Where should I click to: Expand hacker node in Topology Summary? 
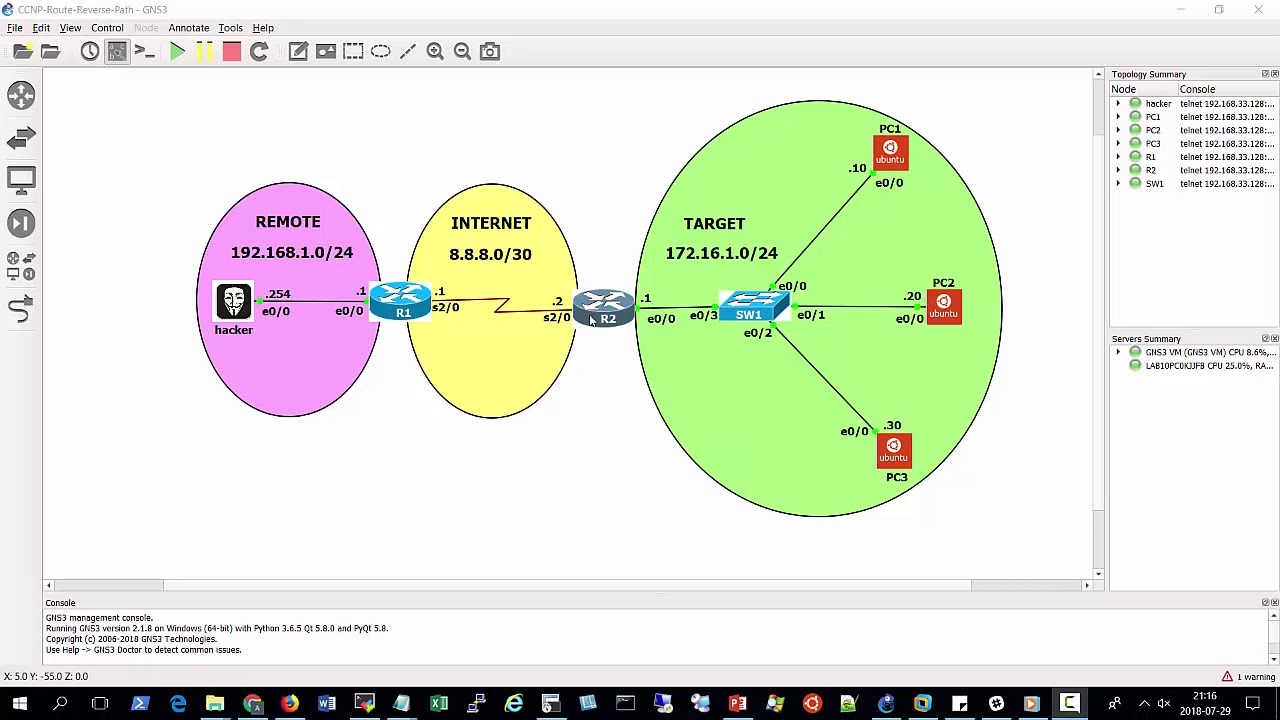pyautogui.click(x=1118, y=104)
